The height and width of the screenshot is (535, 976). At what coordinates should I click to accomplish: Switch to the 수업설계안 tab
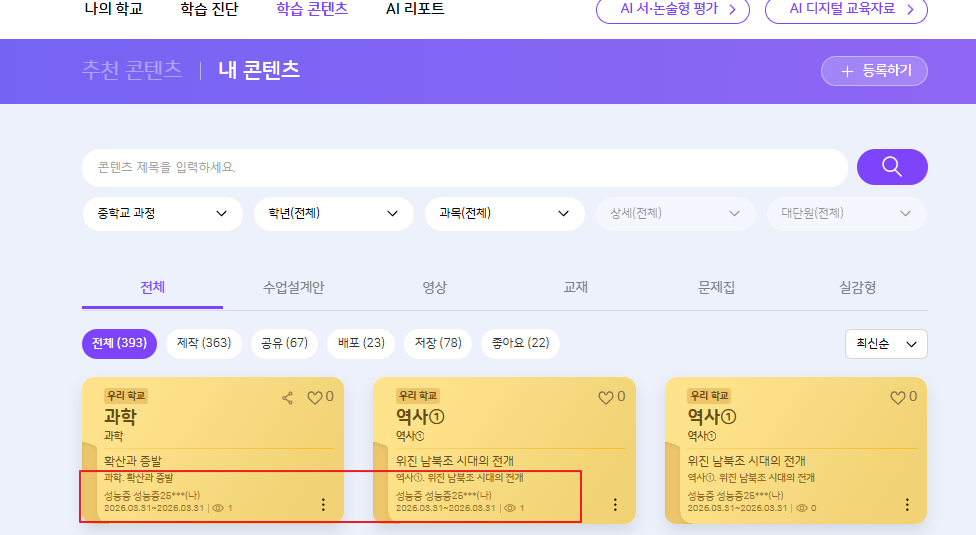point(293,288)
